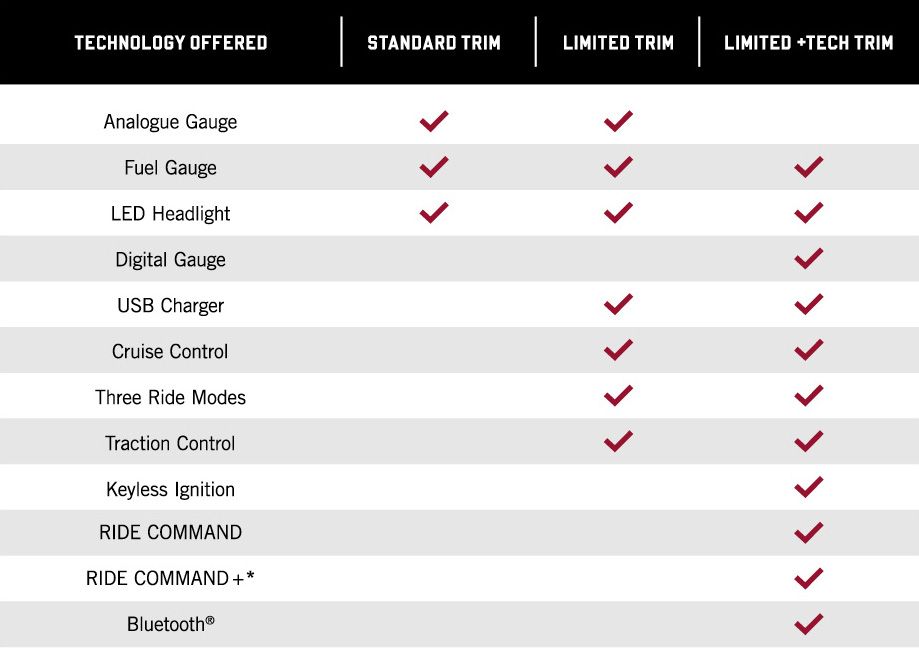
Task: Click the LED Headlight checkmark under Limited +Tech Trim
Action: tap(809, 213)
